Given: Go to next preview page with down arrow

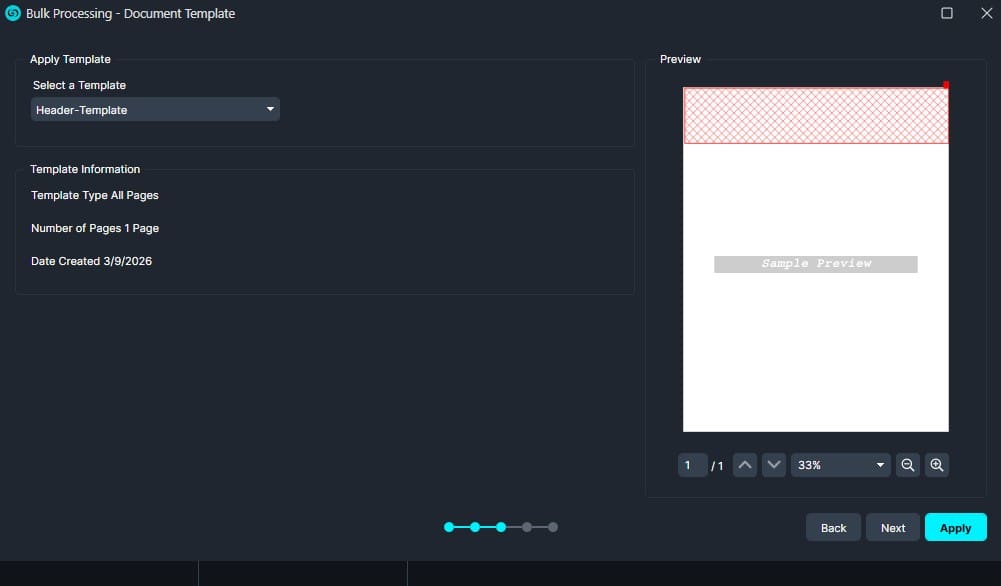Looking at the screenshot, I should tap(774, 465).
